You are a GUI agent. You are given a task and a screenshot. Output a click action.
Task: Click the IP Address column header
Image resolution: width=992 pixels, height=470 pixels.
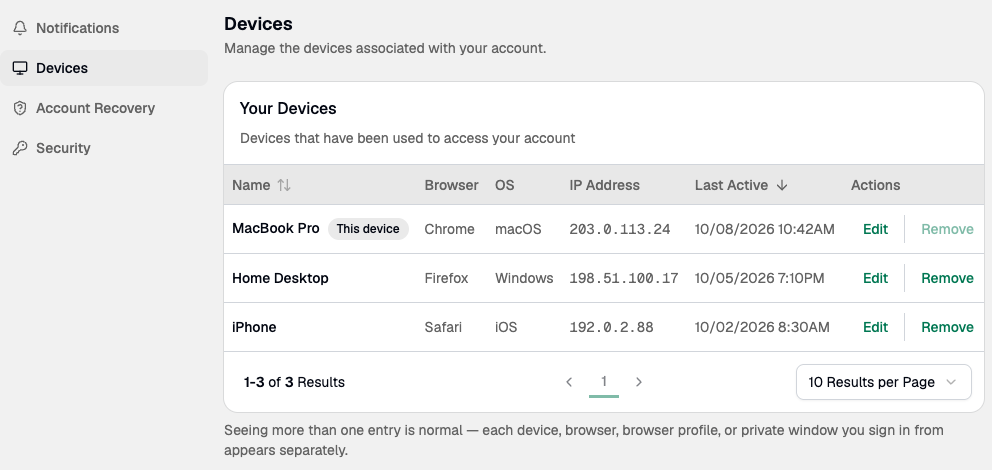coord(604,185)
